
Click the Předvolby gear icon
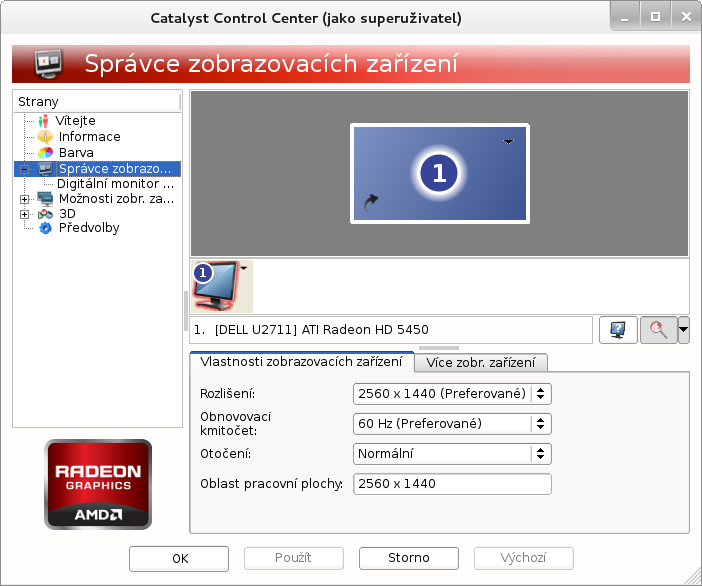(45, 228)
